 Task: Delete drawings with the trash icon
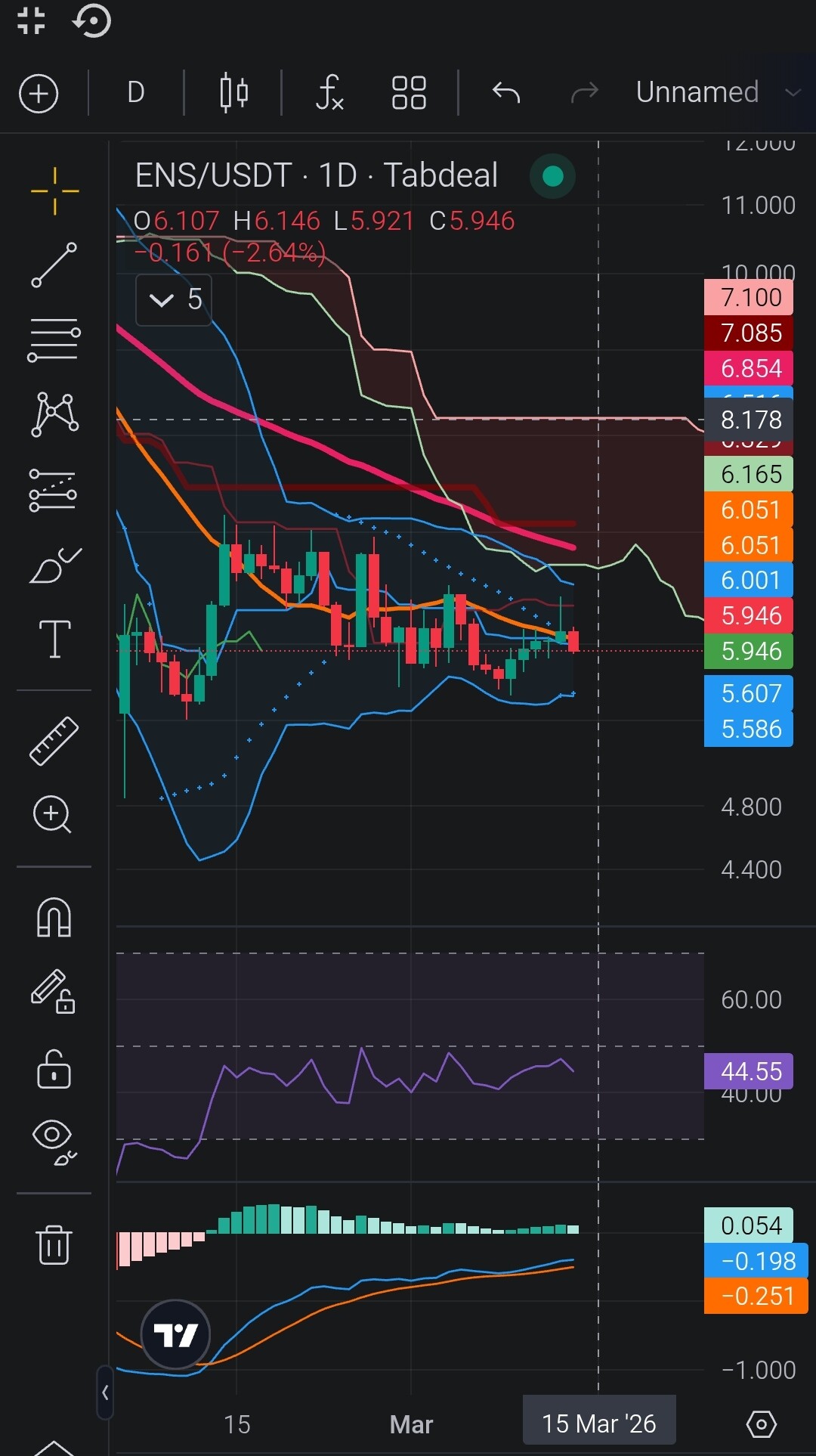tap(54, 1244)
